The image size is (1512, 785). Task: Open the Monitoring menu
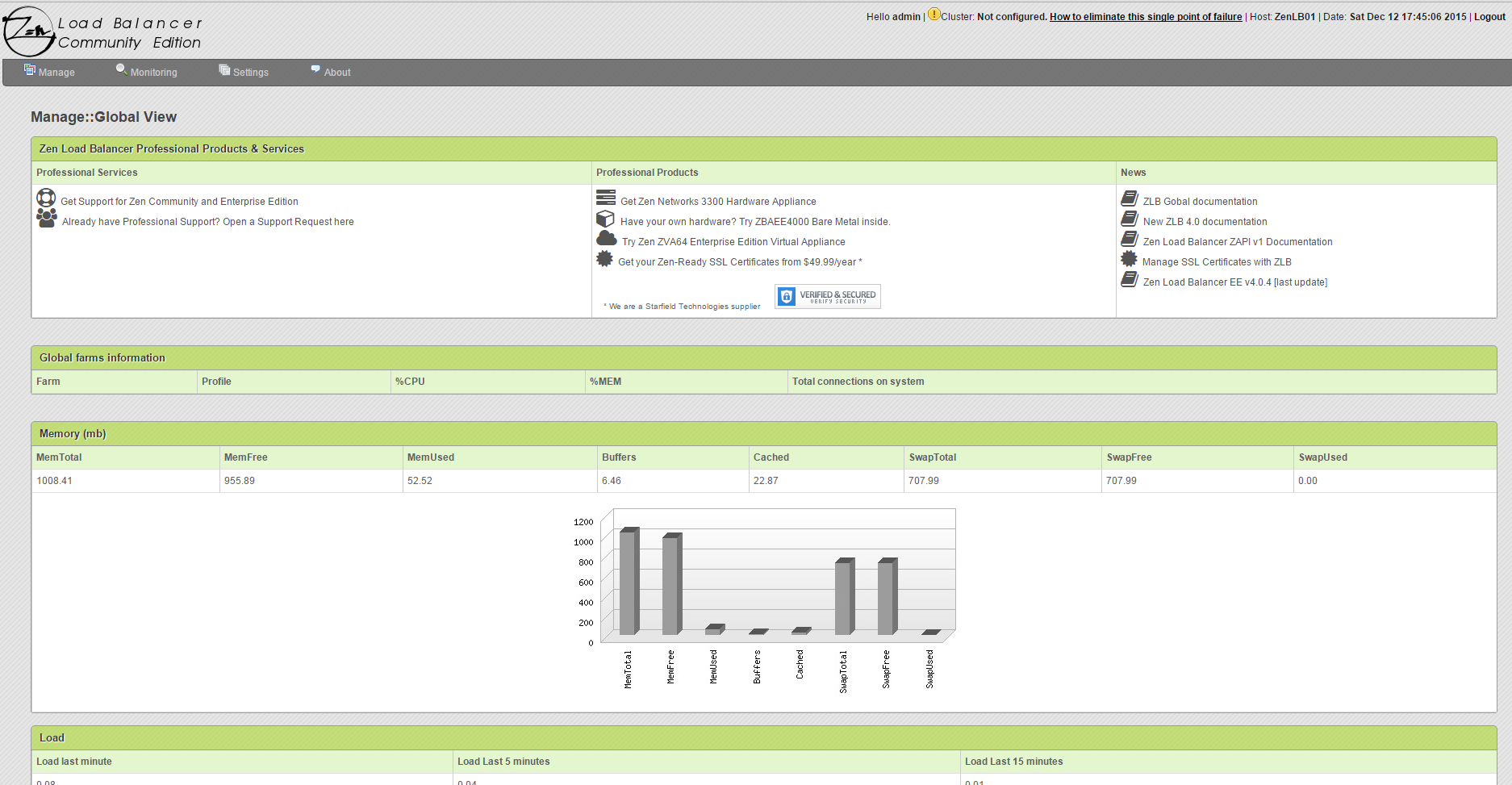click(154, 73)
